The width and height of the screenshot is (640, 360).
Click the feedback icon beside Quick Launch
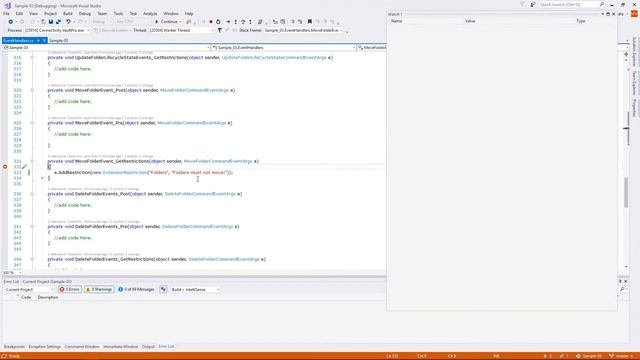533,4
